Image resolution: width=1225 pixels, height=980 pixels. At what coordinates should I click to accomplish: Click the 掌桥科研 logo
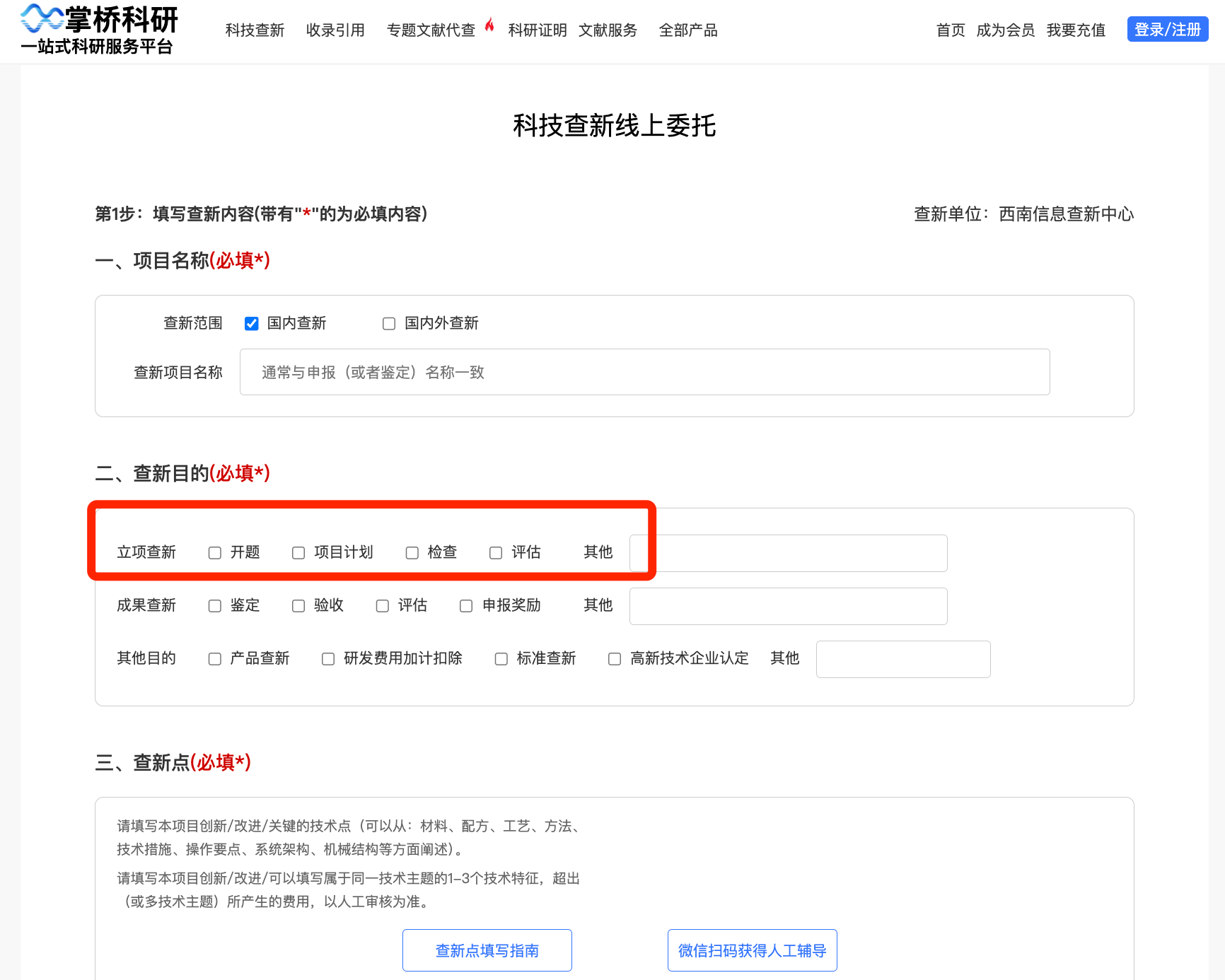(99, 30)
